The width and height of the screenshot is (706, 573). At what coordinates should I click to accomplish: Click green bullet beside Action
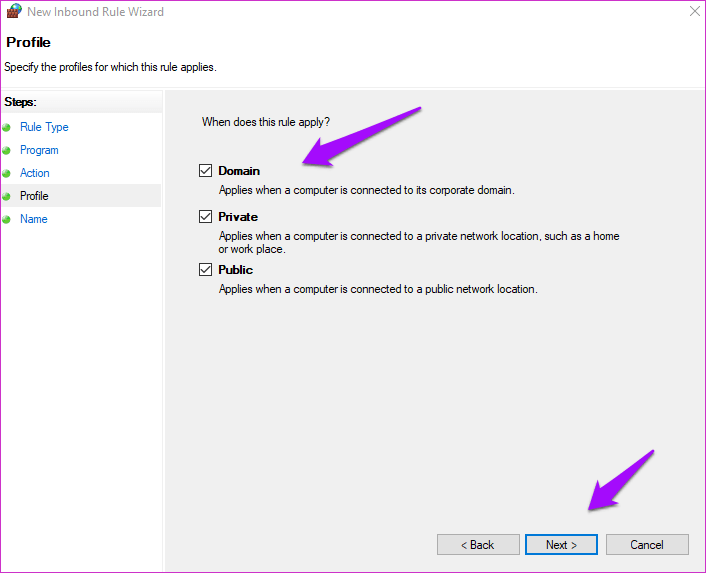6,173
